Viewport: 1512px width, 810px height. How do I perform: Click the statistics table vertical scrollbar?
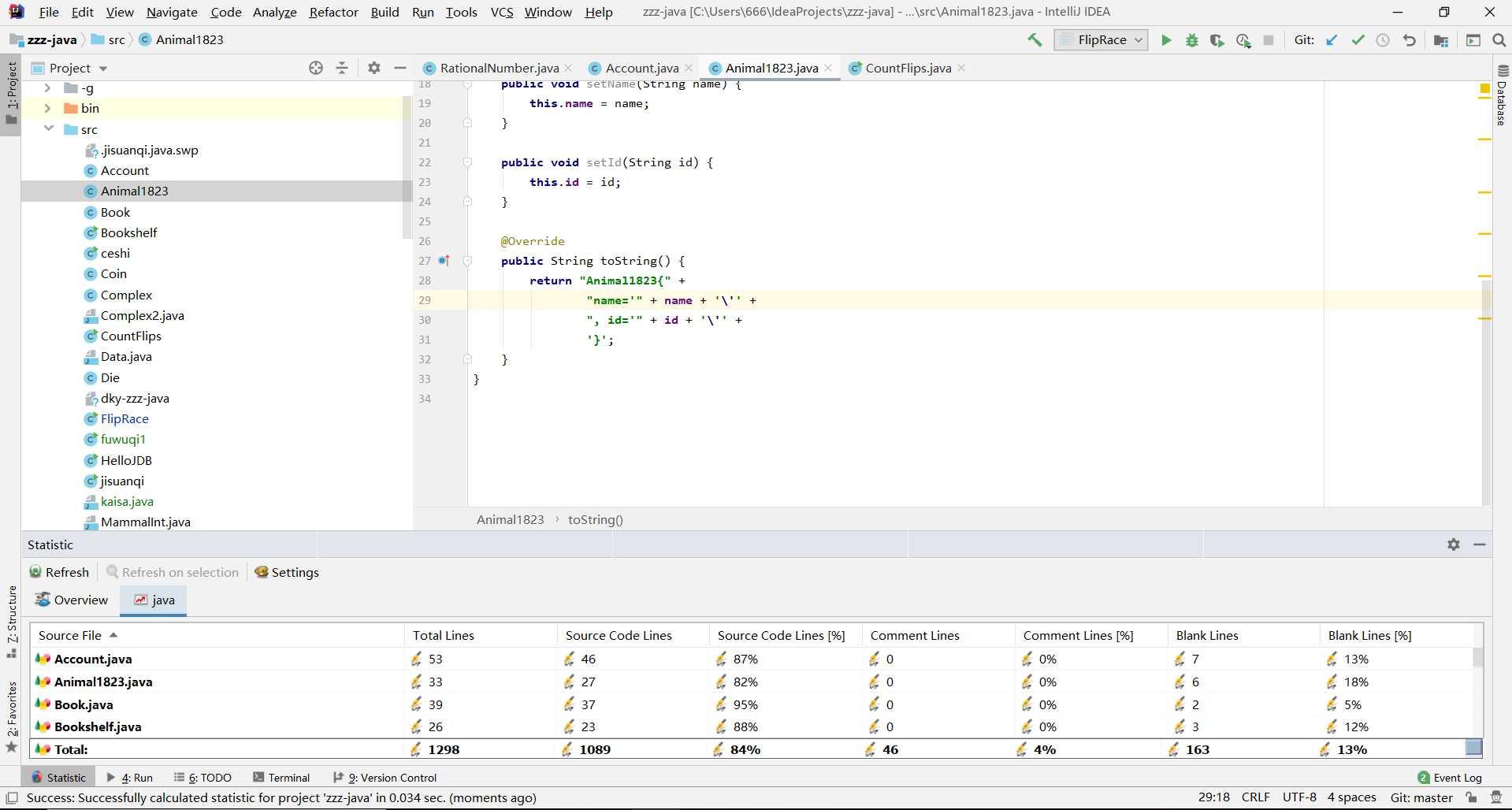(1477, 656)
